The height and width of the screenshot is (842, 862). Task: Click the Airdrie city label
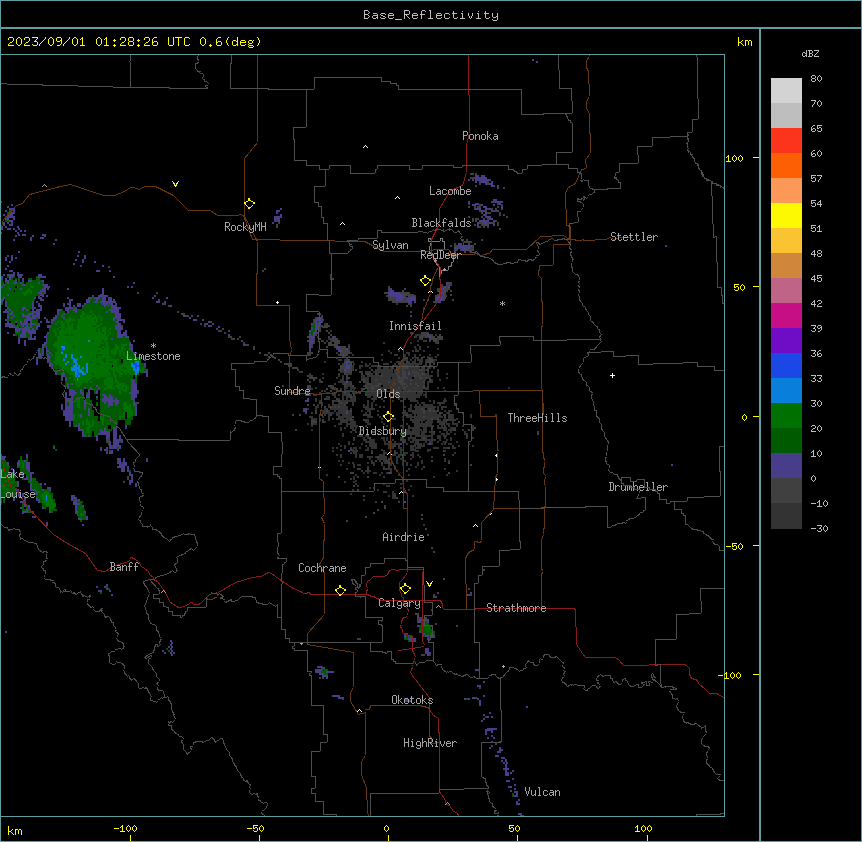point(404,537)
